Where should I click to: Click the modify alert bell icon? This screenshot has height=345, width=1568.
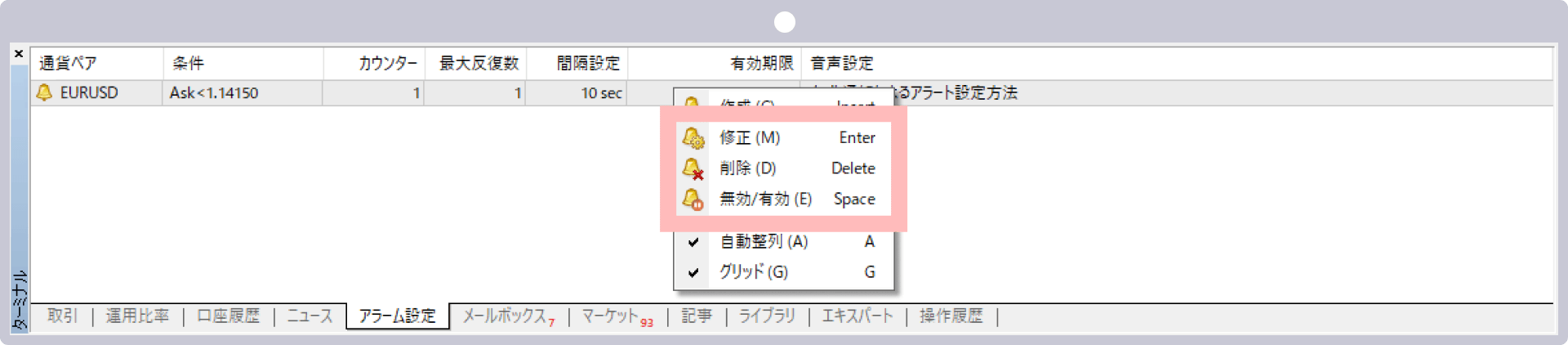[693, 137]
